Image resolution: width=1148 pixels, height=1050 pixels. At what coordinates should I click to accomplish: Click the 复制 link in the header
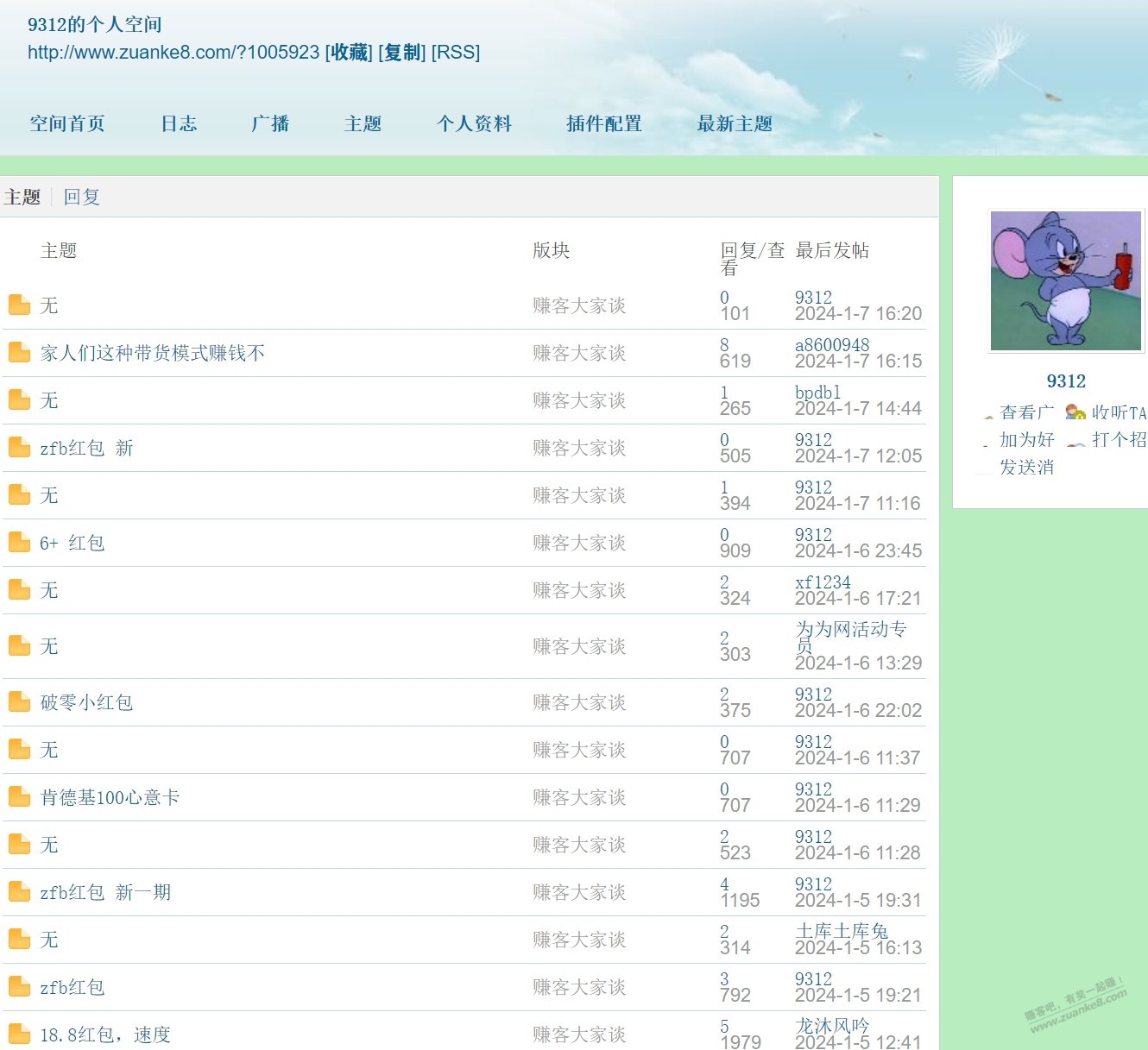[x=402, y=52]
